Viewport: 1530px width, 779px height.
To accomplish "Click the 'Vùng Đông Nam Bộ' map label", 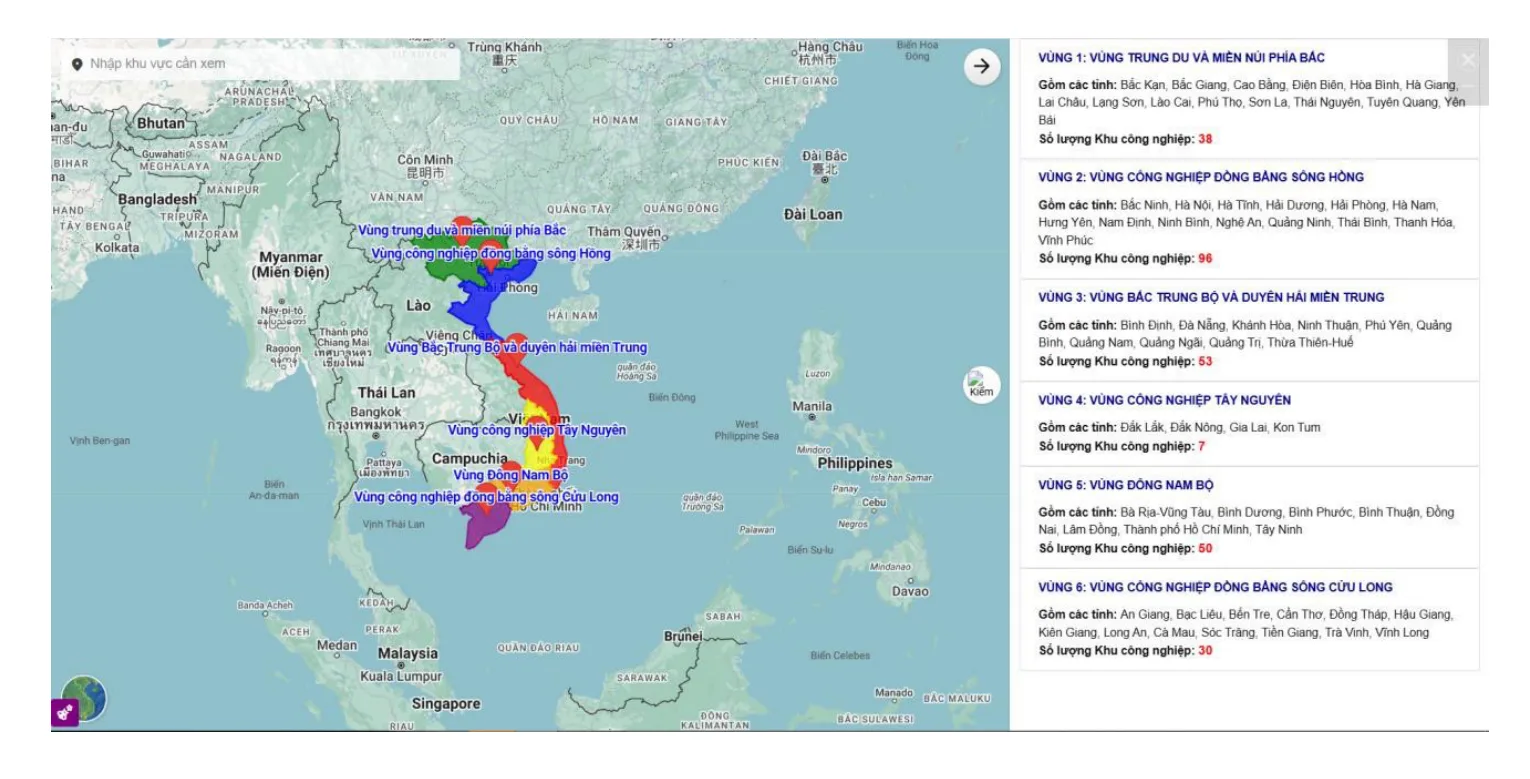I will [x=510, y=475].
